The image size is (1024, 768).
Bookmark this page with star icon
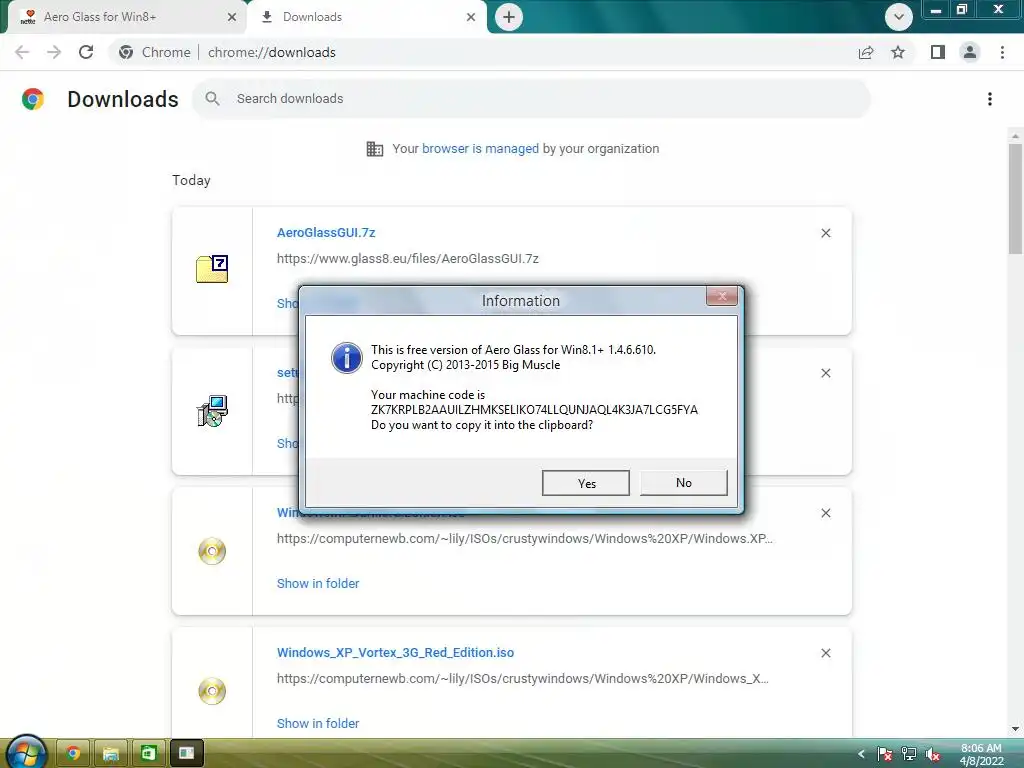coord(898,52)
